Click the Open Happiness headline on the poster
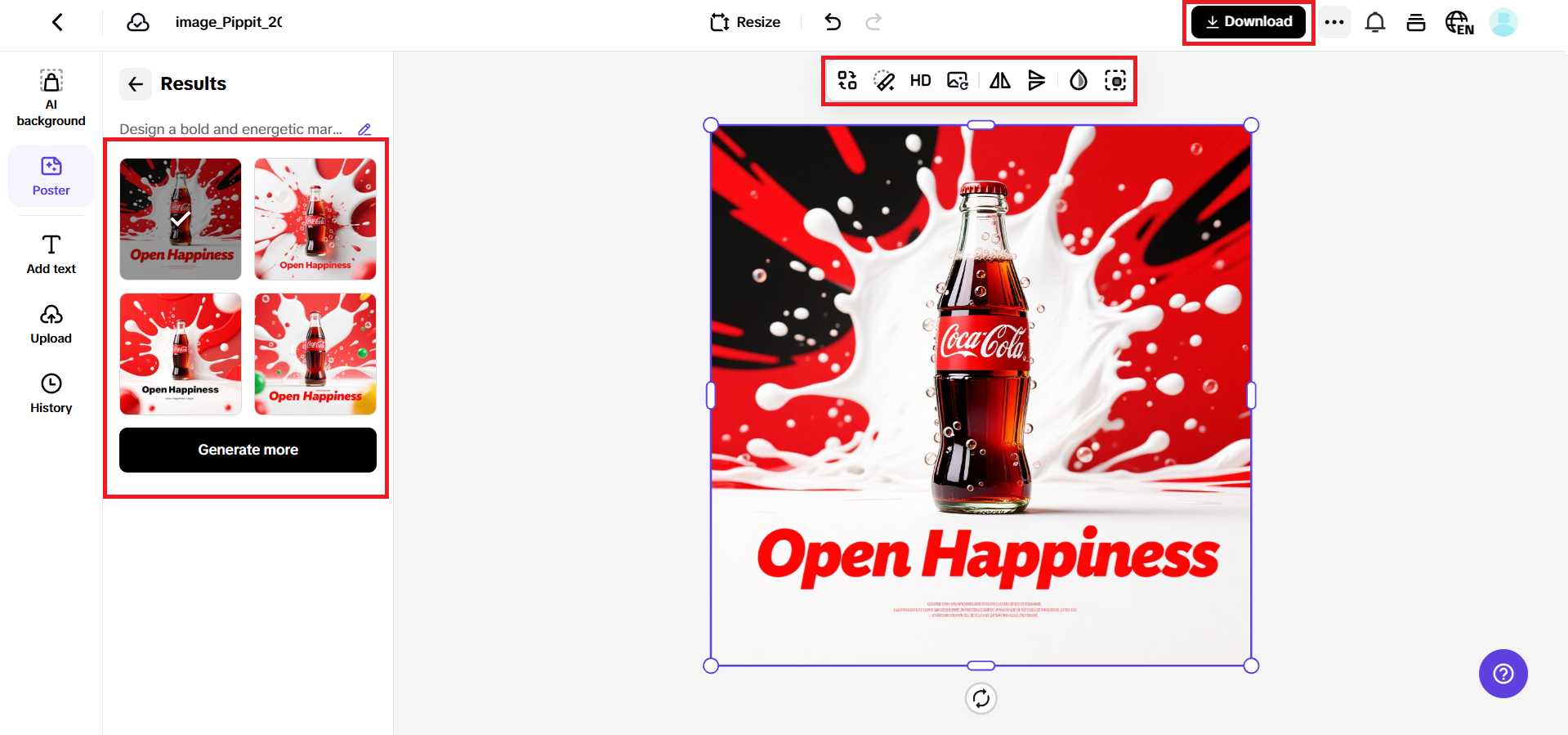Viewport: 1568px width, 735px height. pos(988,556)
